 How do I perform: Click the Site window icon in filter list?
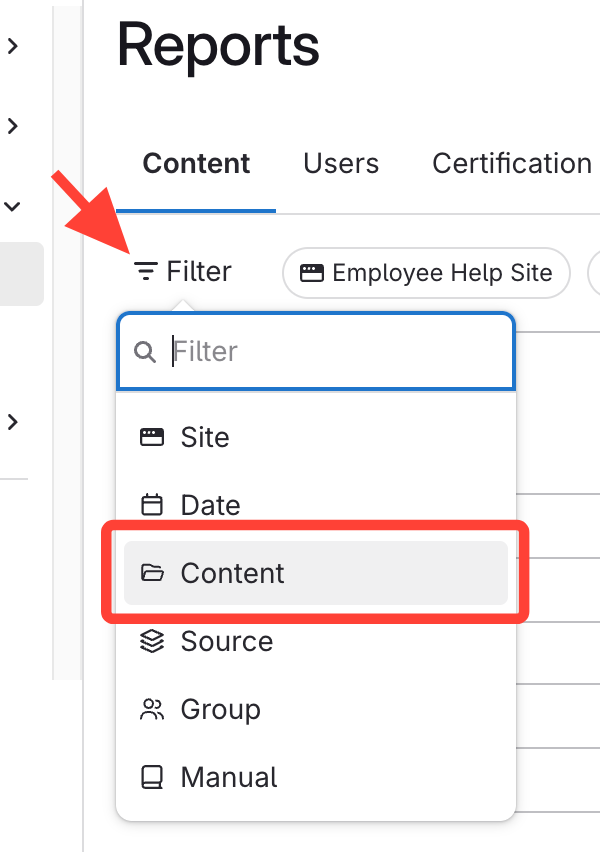152,437
